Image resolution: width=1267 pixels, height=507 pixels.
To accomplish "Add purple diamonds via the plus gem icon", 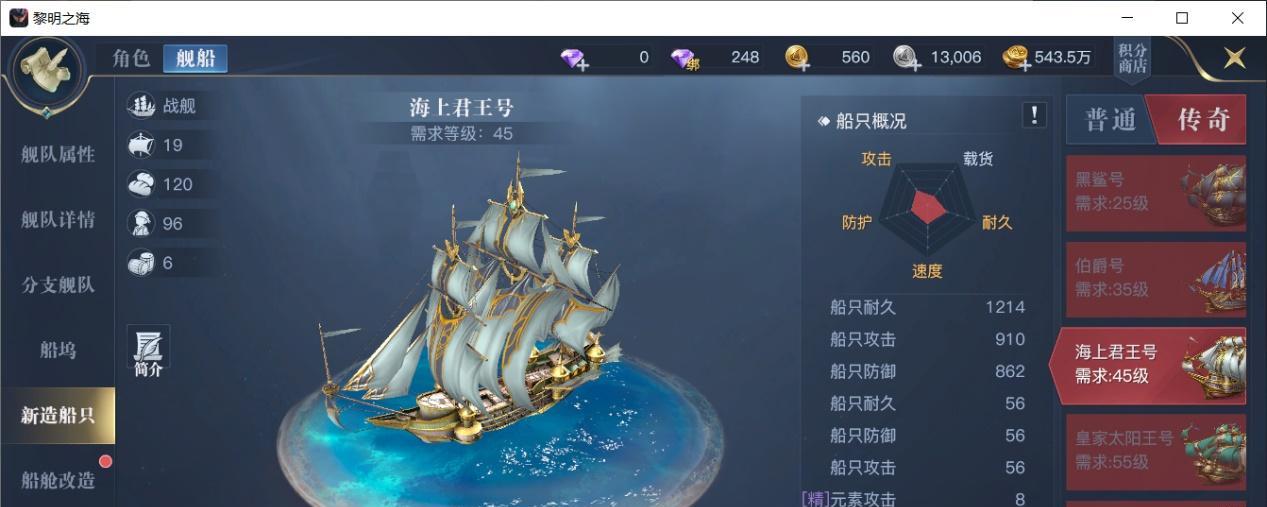I will click(575, 58).
